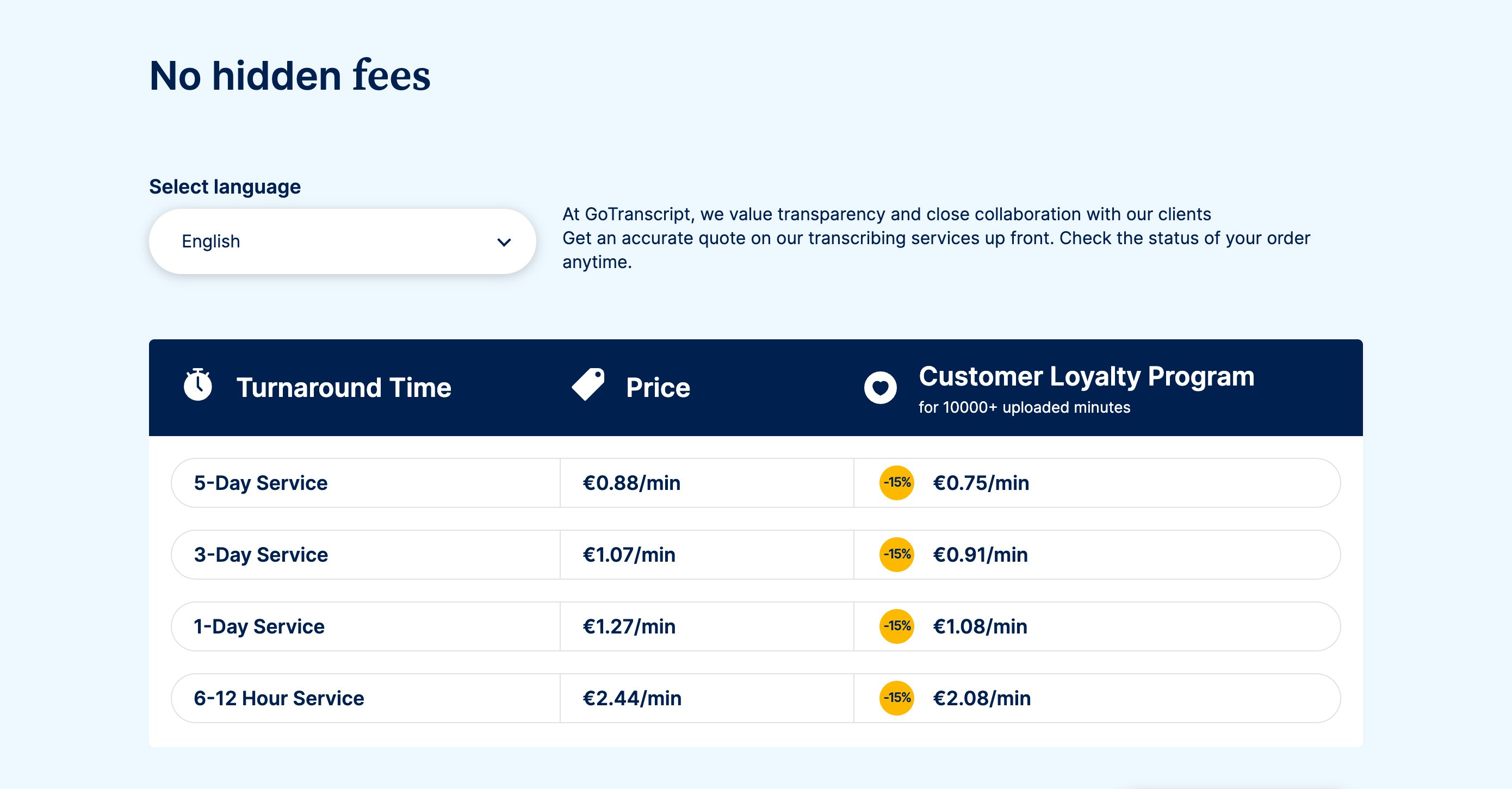Open the English language dropdown

click(342, 241)
